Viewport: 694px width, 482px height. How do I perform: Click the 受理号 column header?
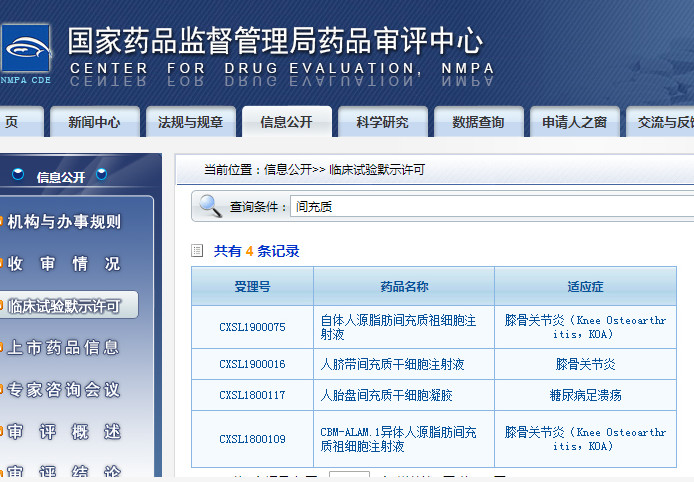pos(252,286)
